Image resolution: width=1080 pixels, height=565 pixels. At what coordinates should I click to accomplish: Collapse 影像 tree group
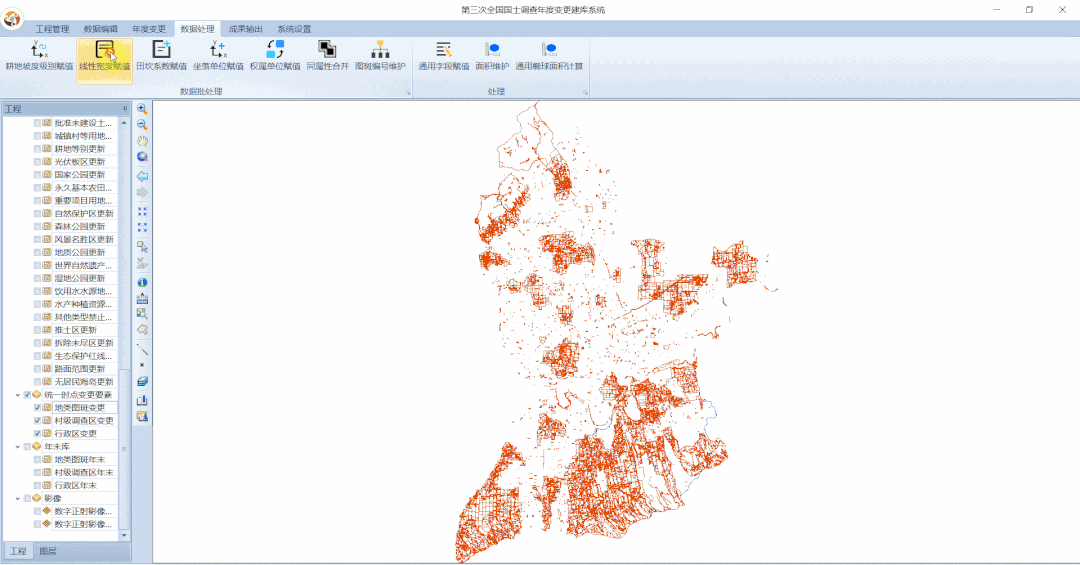[18, 498]
